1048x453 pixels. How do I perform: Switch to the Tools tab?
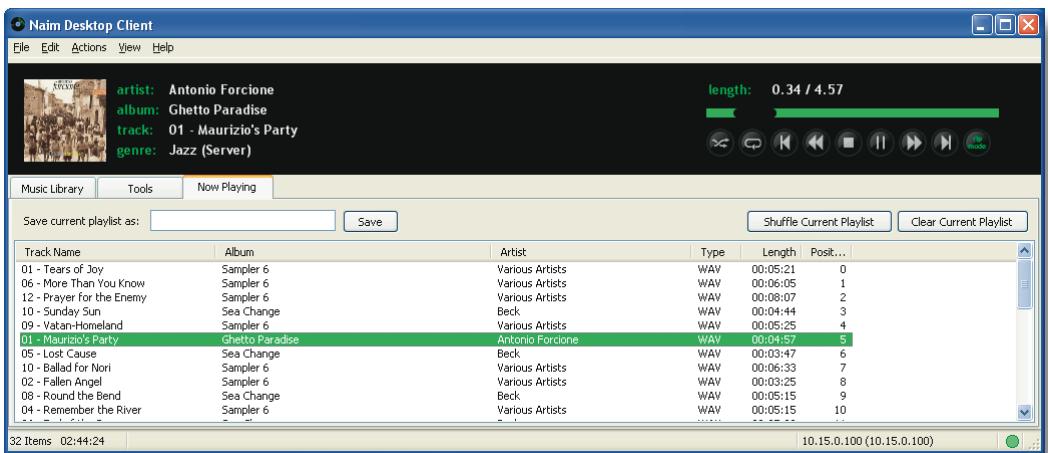point(140,188)
